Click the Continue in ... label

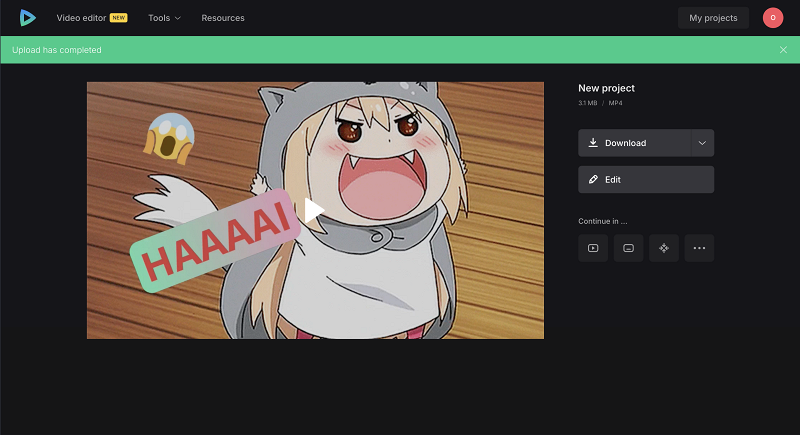[603, 221]
